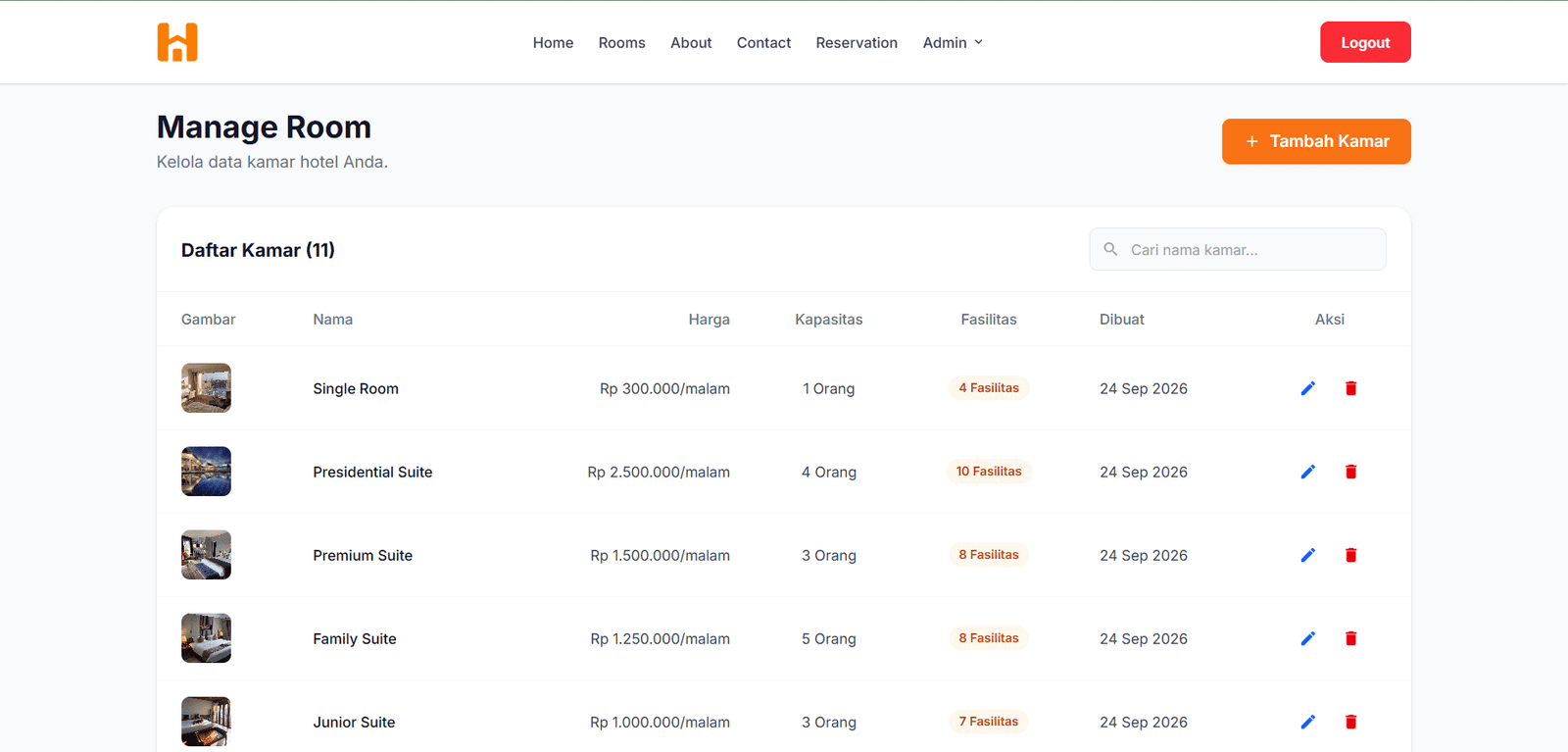
Task: Delete the Premium Suite entry
Action: point(1350,555)
